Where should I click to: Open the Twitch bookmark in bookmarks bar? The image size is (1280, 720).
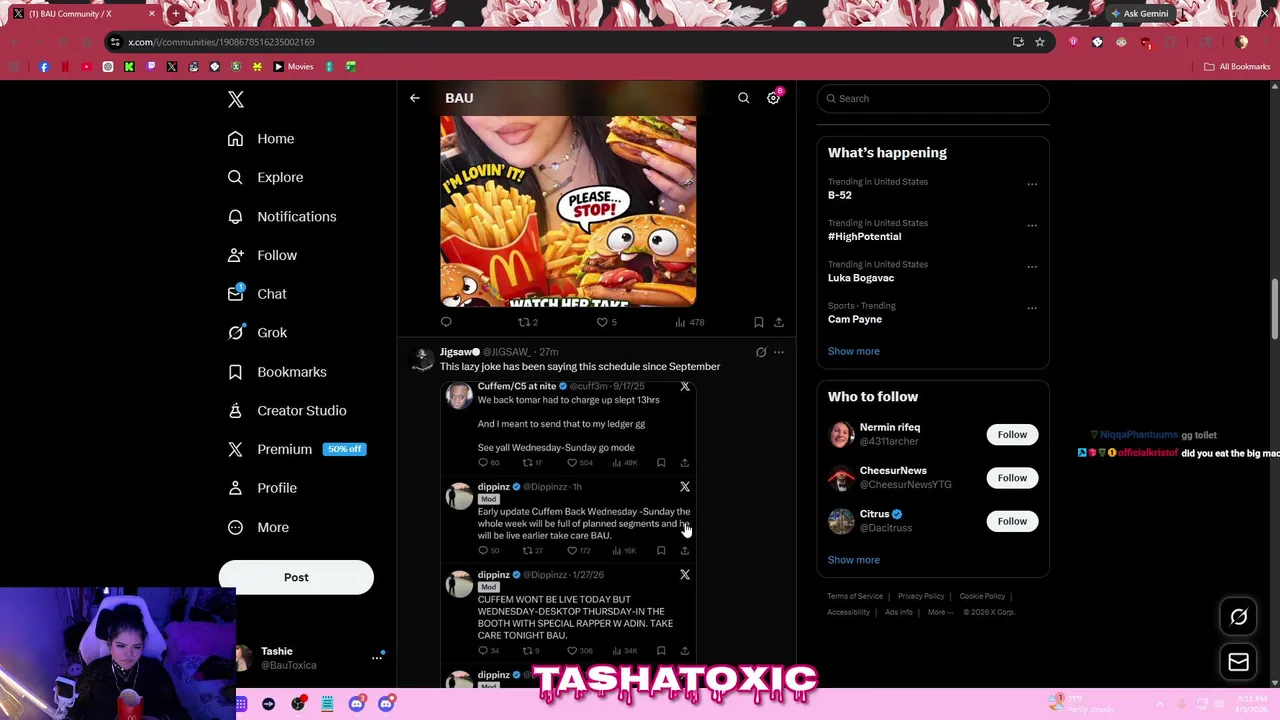pyautogui.click(x=151, y=67)
